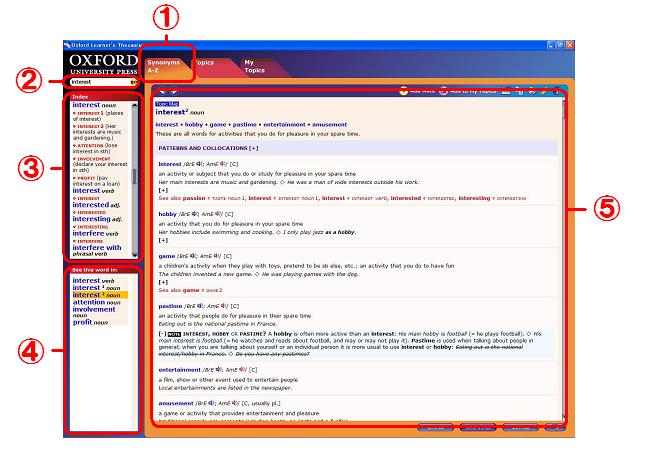This screenshot has height=460, width=650.
Task: Play BrE pronunciation of amusement
Action: [210, 403]
